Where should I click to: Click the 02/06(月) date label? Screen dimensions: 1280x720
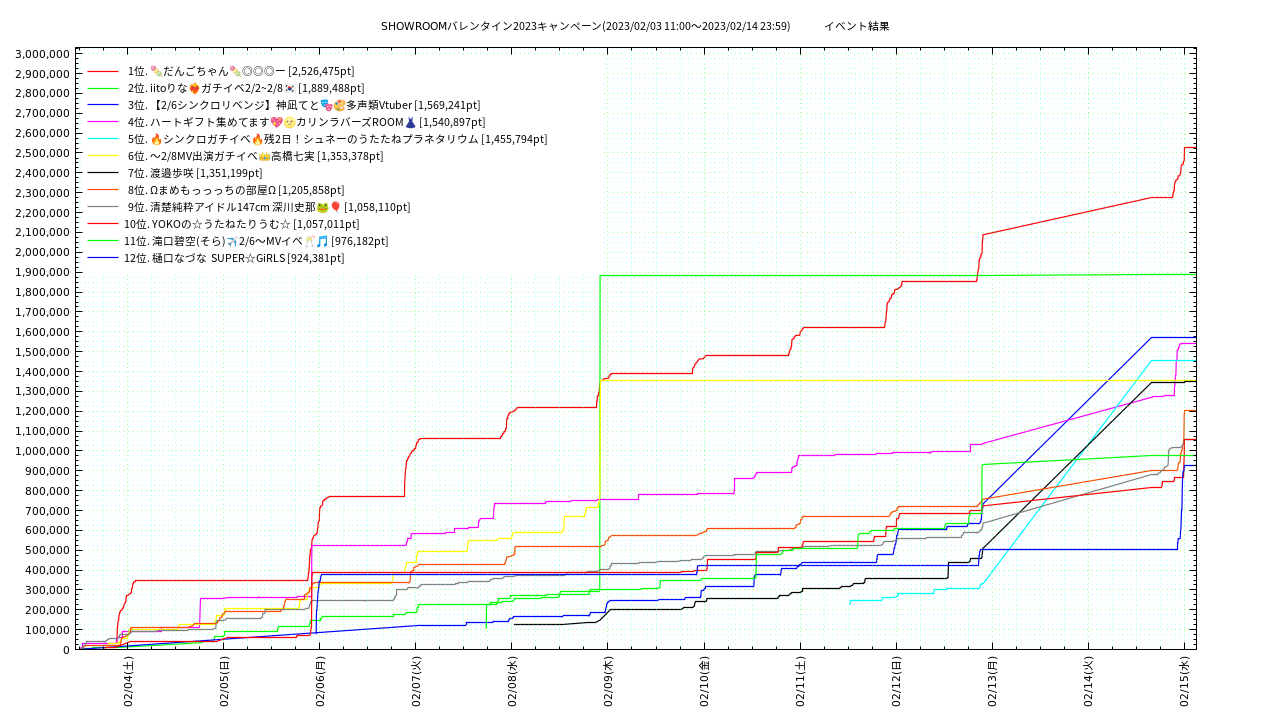320,682
